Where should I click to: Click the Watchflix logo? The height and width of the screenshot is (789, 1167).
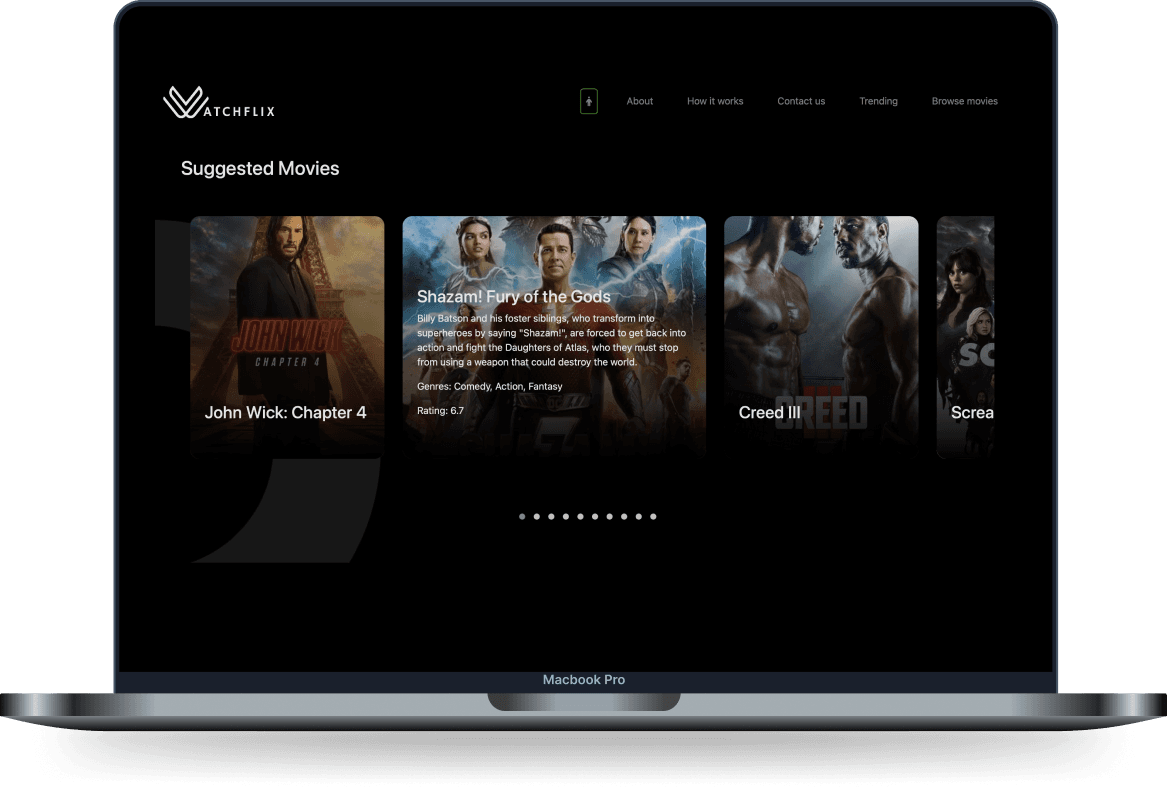pos(219,103)
